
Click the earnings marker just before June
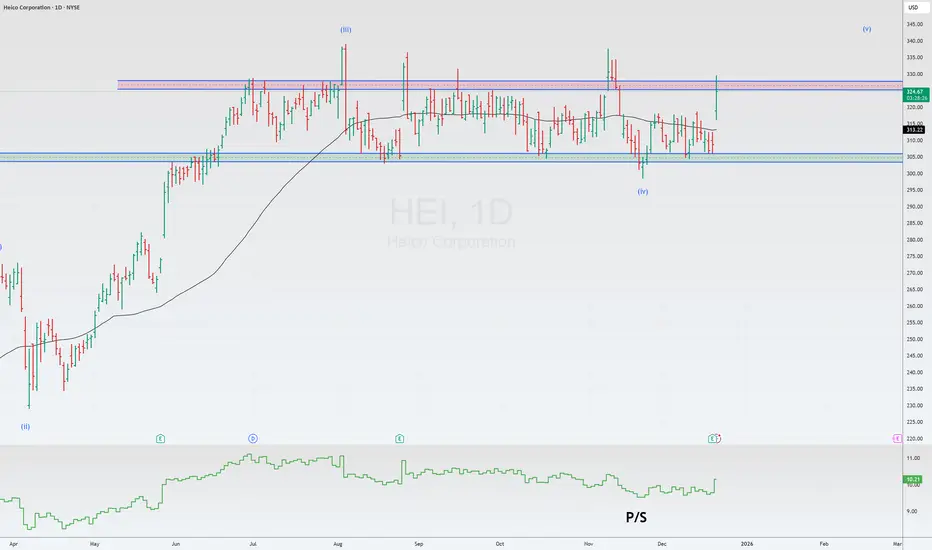160,439
